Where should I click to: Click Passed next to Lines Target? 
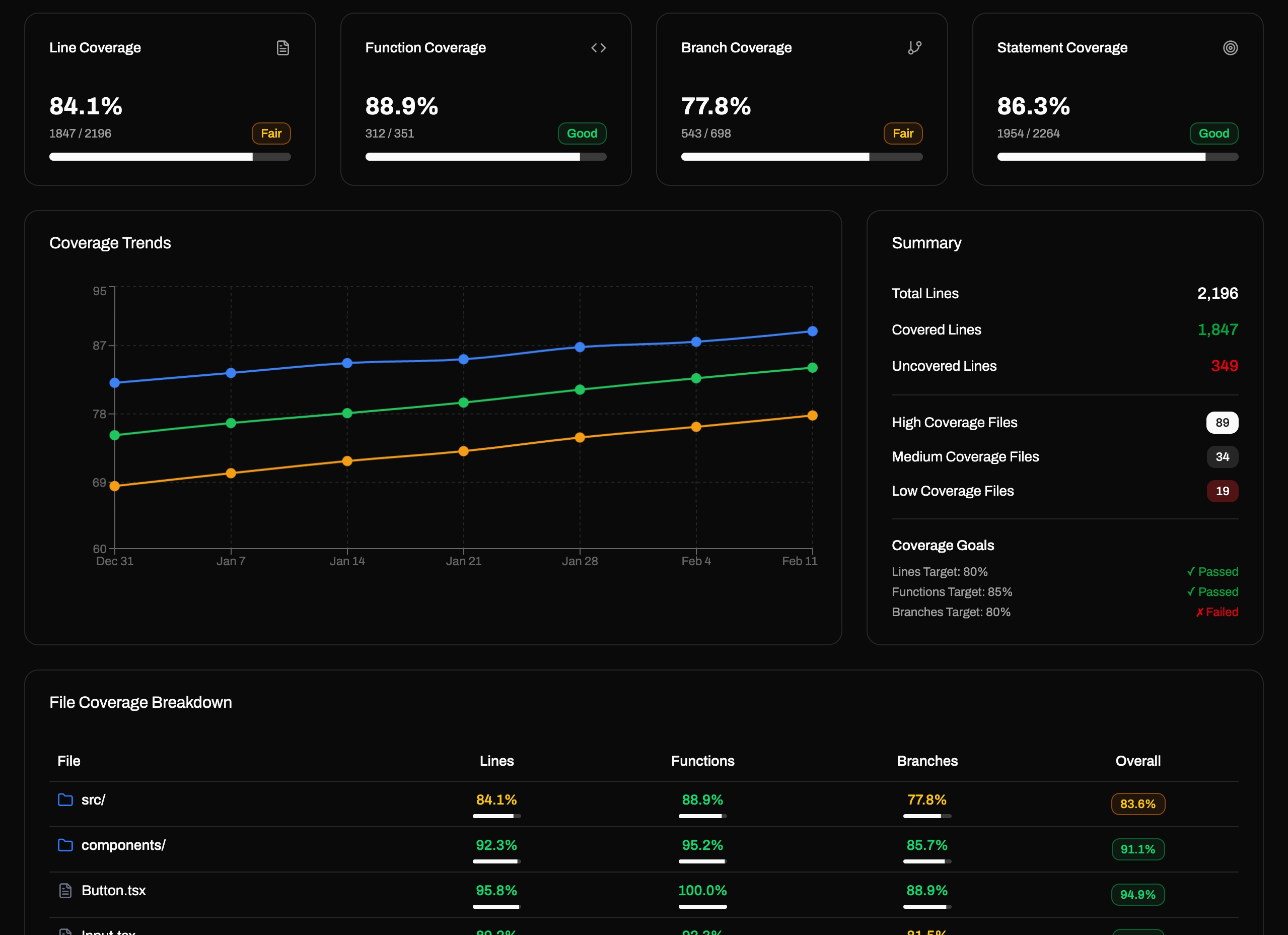[1213, 571]
